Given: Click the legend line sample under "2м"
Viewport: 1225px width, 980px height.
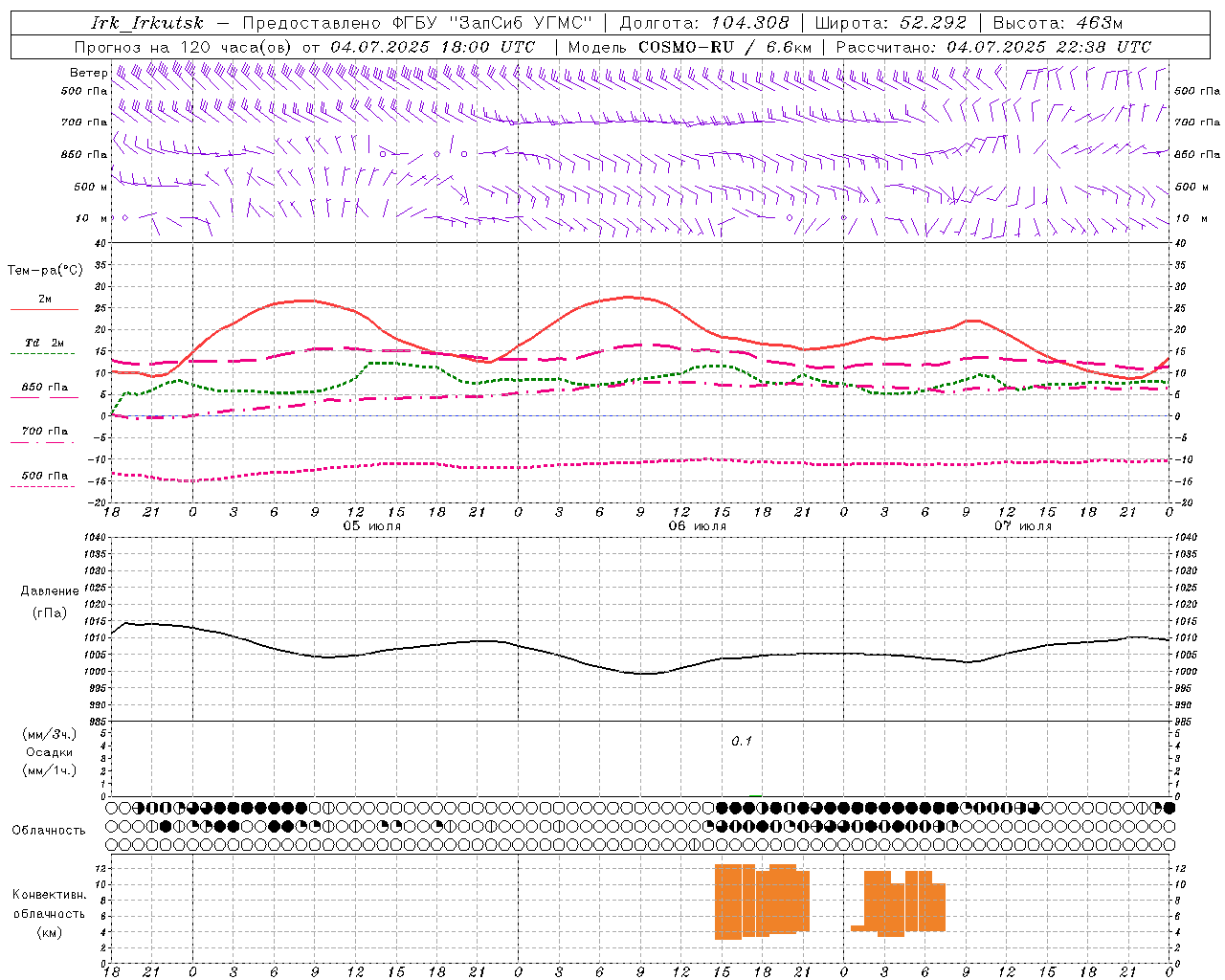Looking at the screenshot, I should (44, 310).
